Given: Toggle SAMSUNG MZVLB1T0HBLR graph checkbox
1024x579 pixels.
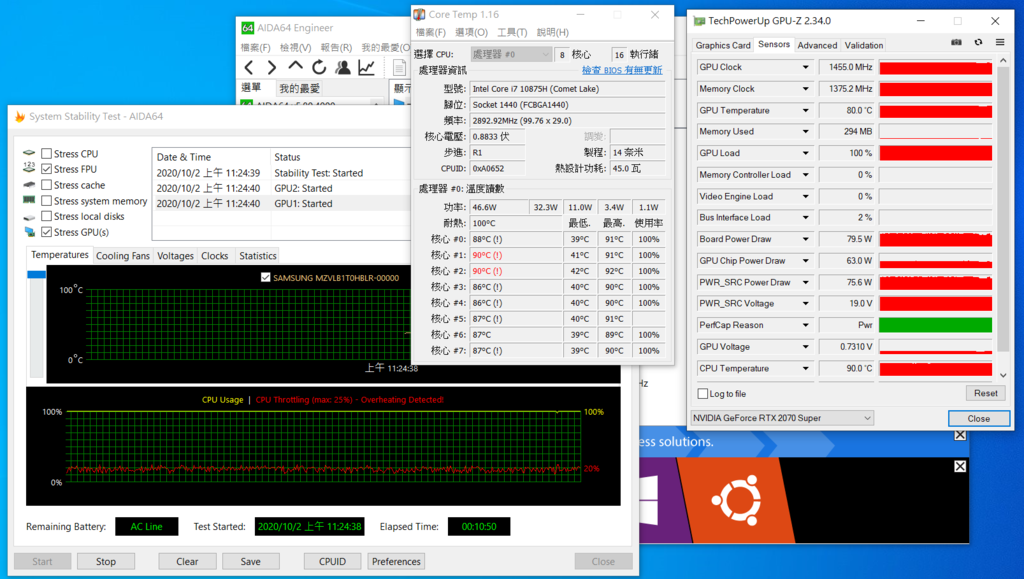Looking at the screenshot, I should [x=265, y=277].
